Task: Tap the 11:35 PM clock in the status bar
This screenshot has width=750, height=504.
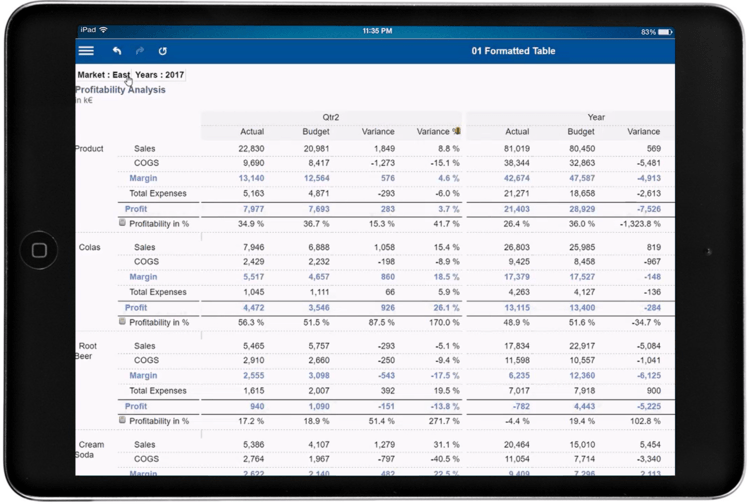Action: click(377, 31)
